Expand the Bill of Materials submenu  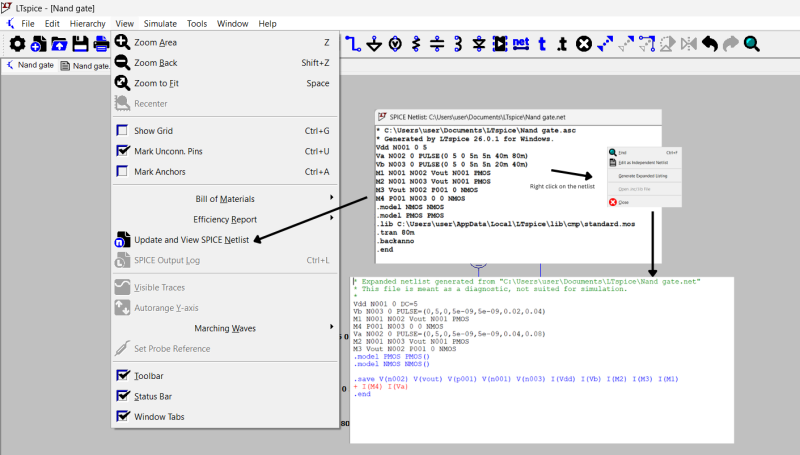(x=225, y=199)
